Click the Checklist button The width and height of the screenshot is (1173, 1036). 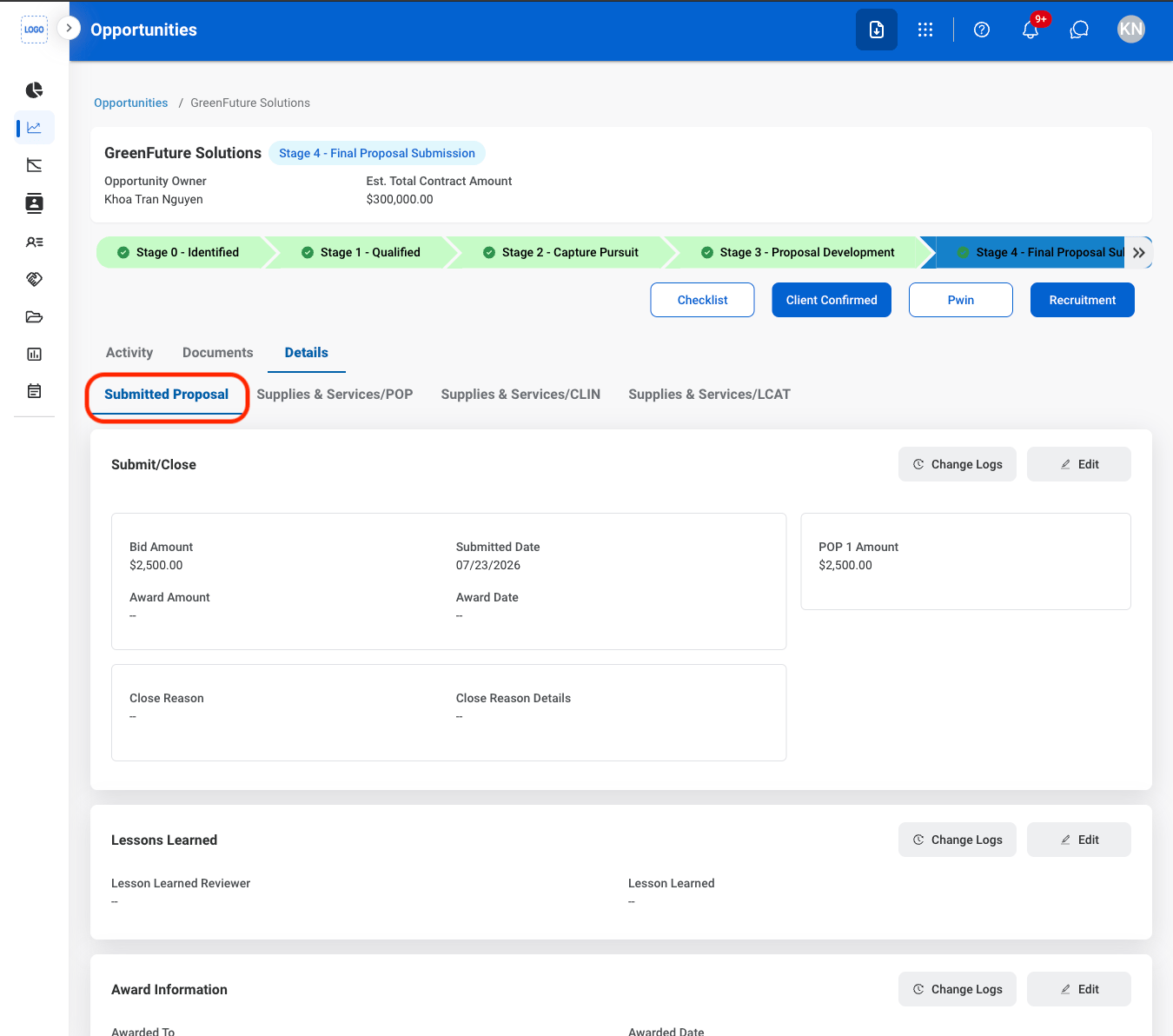tap(702, 300)
